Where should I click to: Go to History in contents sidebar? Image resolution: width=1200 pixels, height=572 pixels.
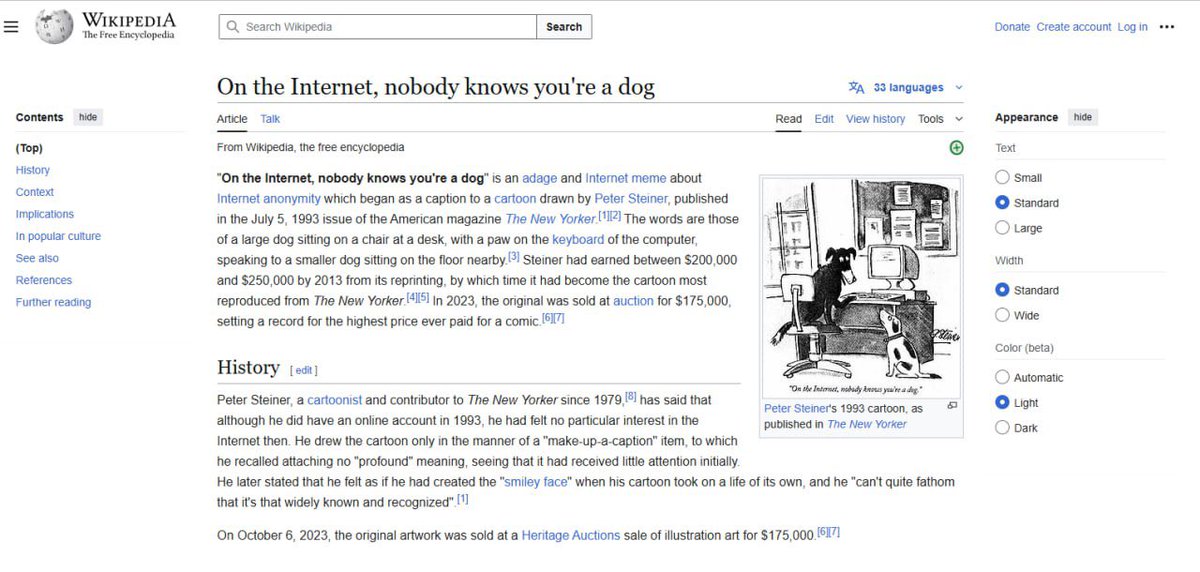33,170
